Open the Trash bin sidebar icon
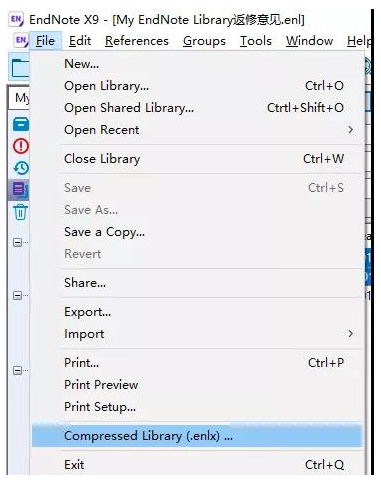The height and width of the screenshot is (484, 381). (x=20, y=212)
